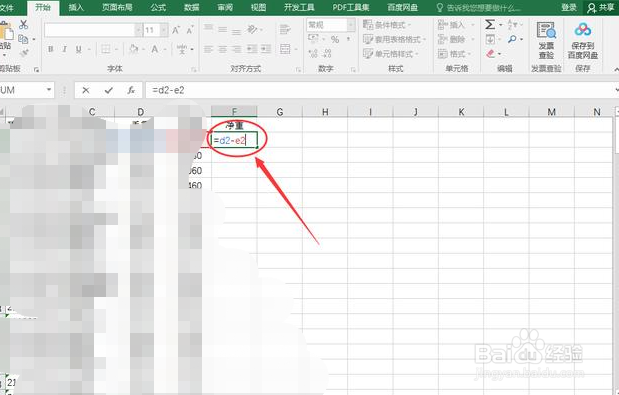Click the increase decimal icon
The height and width of the screenshot is (395, 619).
(x=313, y=53)
